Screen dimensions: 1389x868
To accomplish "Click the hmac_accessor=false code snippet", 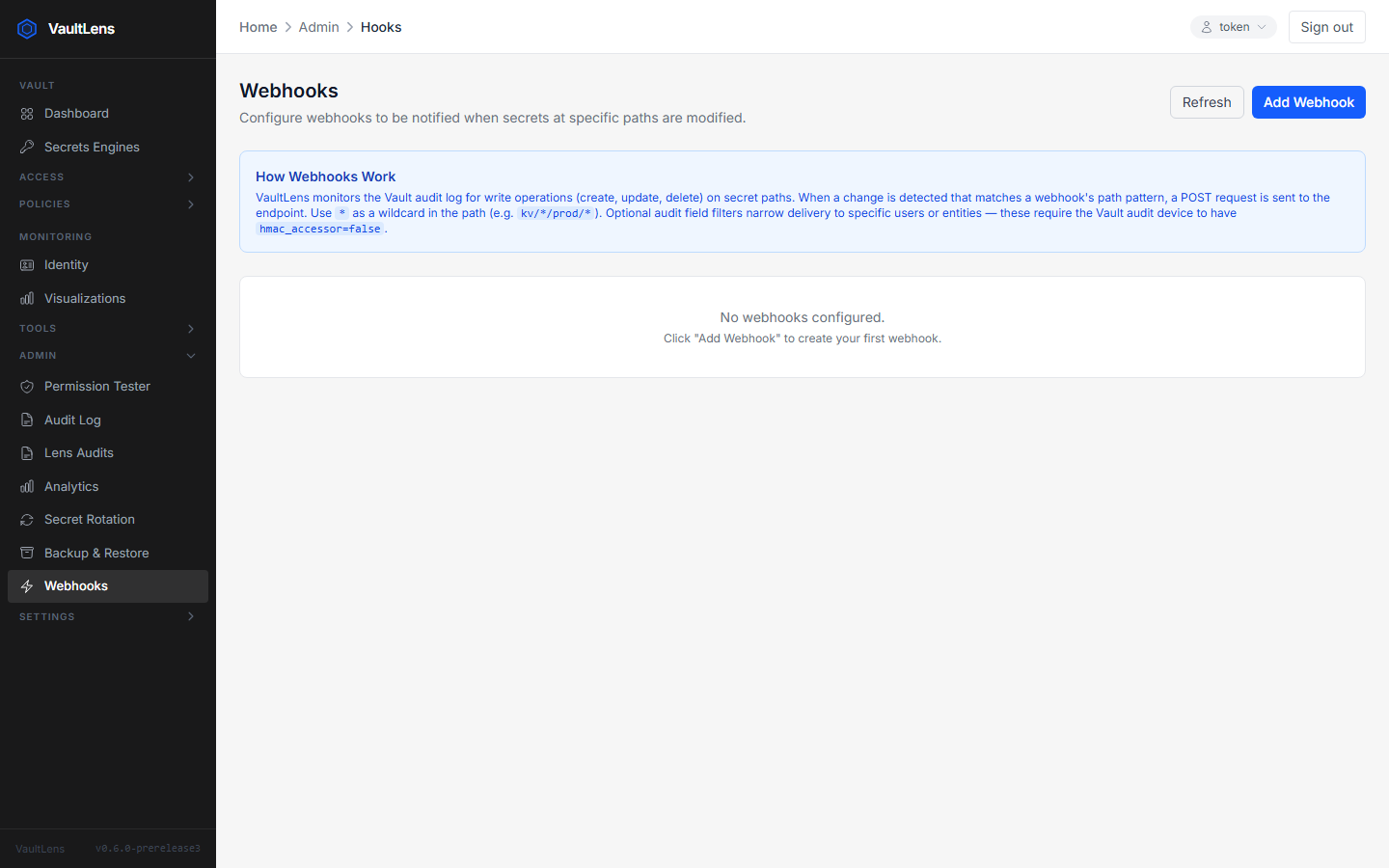I will [319, 229].
